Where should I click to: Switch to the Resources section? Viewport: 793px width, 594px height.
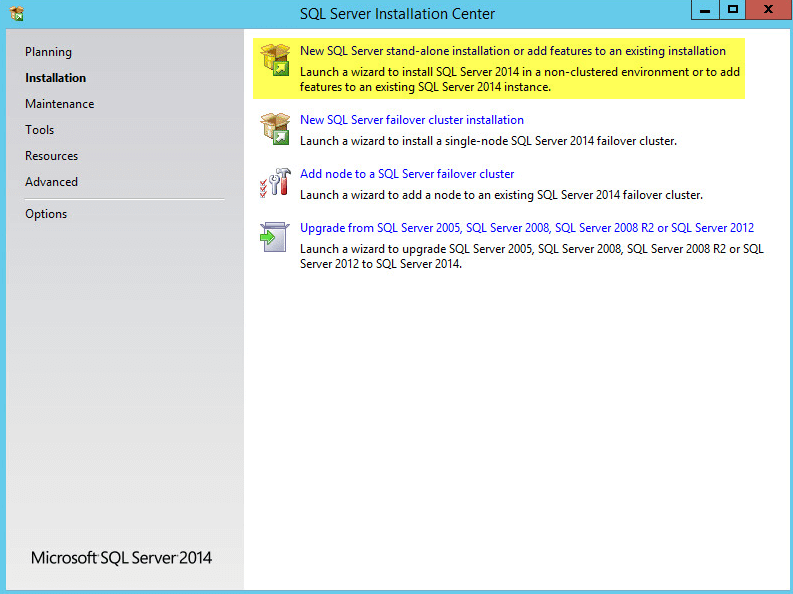pos(52,156)
